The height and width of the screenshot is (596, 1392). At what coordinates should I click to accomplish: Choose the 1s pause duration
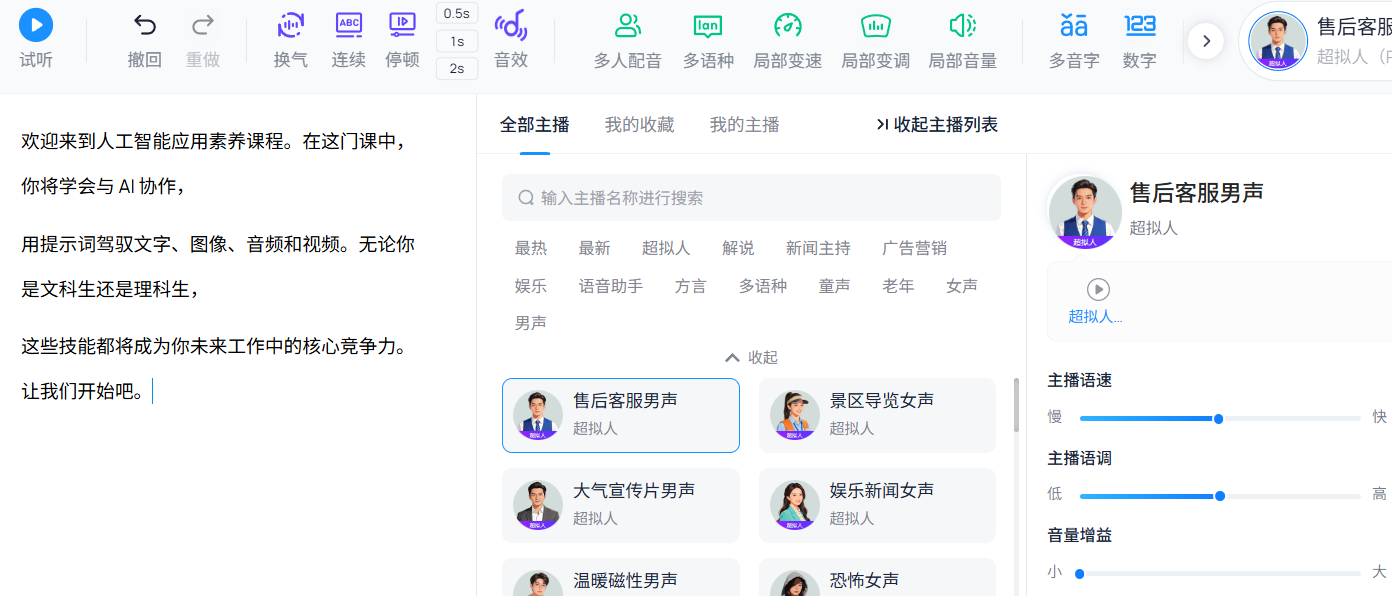[457, 41]
